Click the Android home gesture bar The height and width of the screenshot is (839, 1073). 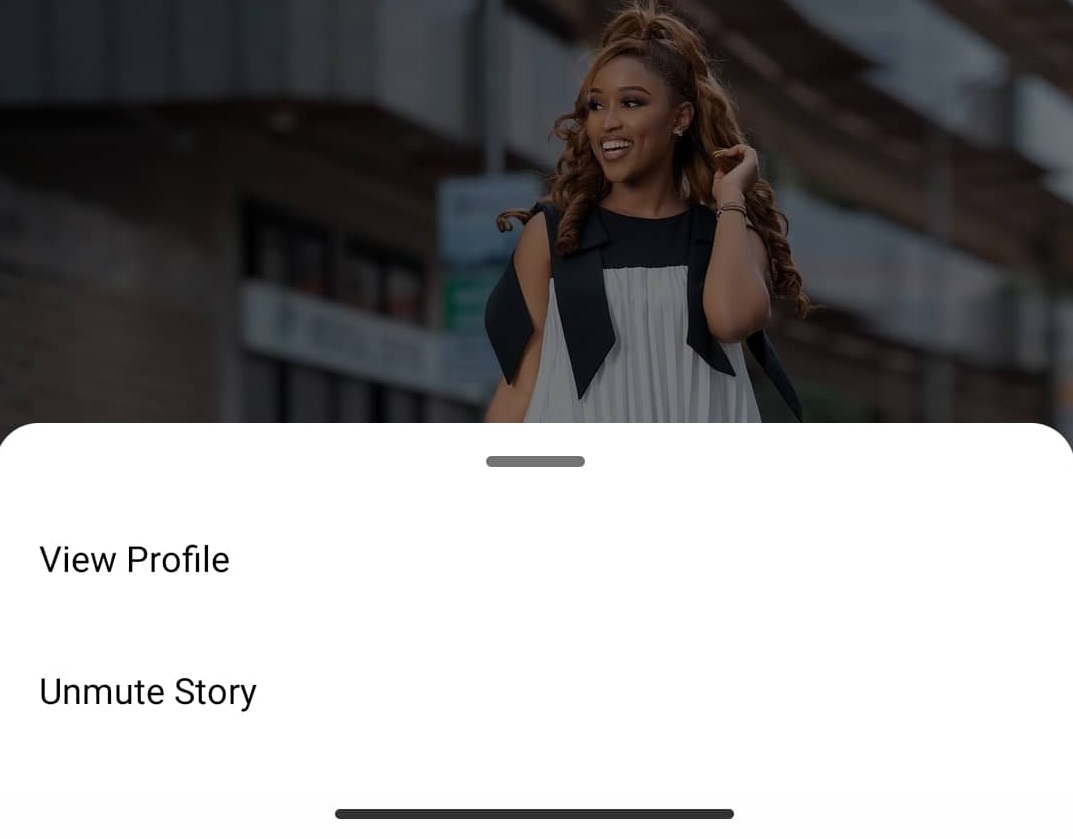point(534,814)
